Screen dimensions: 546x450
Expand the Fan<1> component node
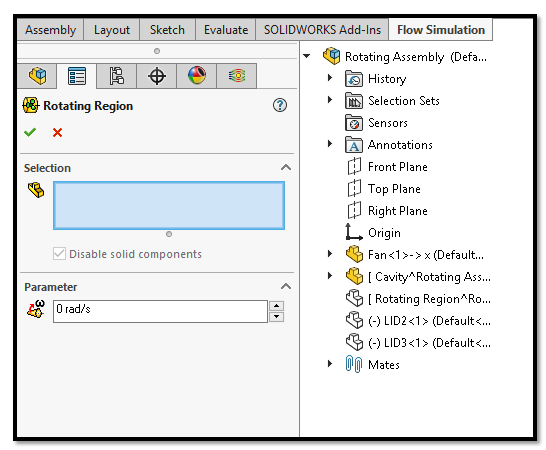coord(330,254)
